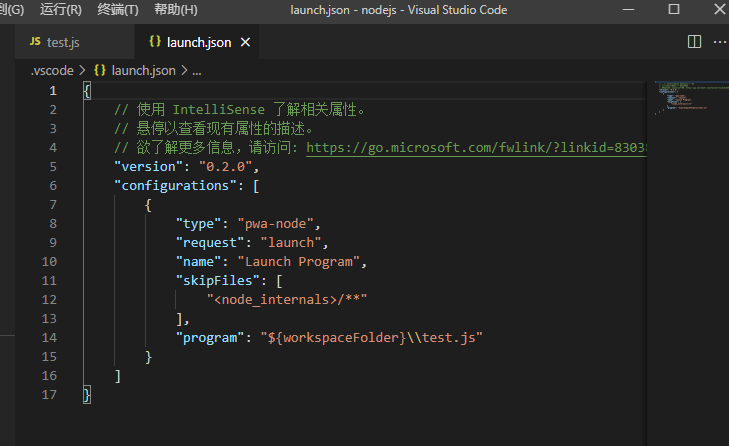Click launch.json in the breadcrumb

click(x=143, y=71)
